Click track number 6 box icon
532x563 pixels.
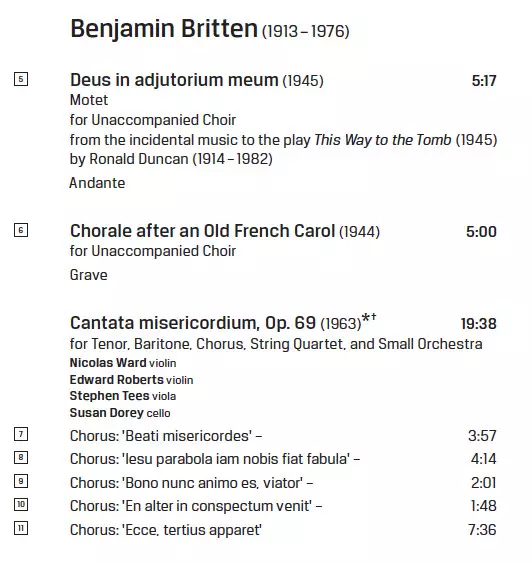21,230
